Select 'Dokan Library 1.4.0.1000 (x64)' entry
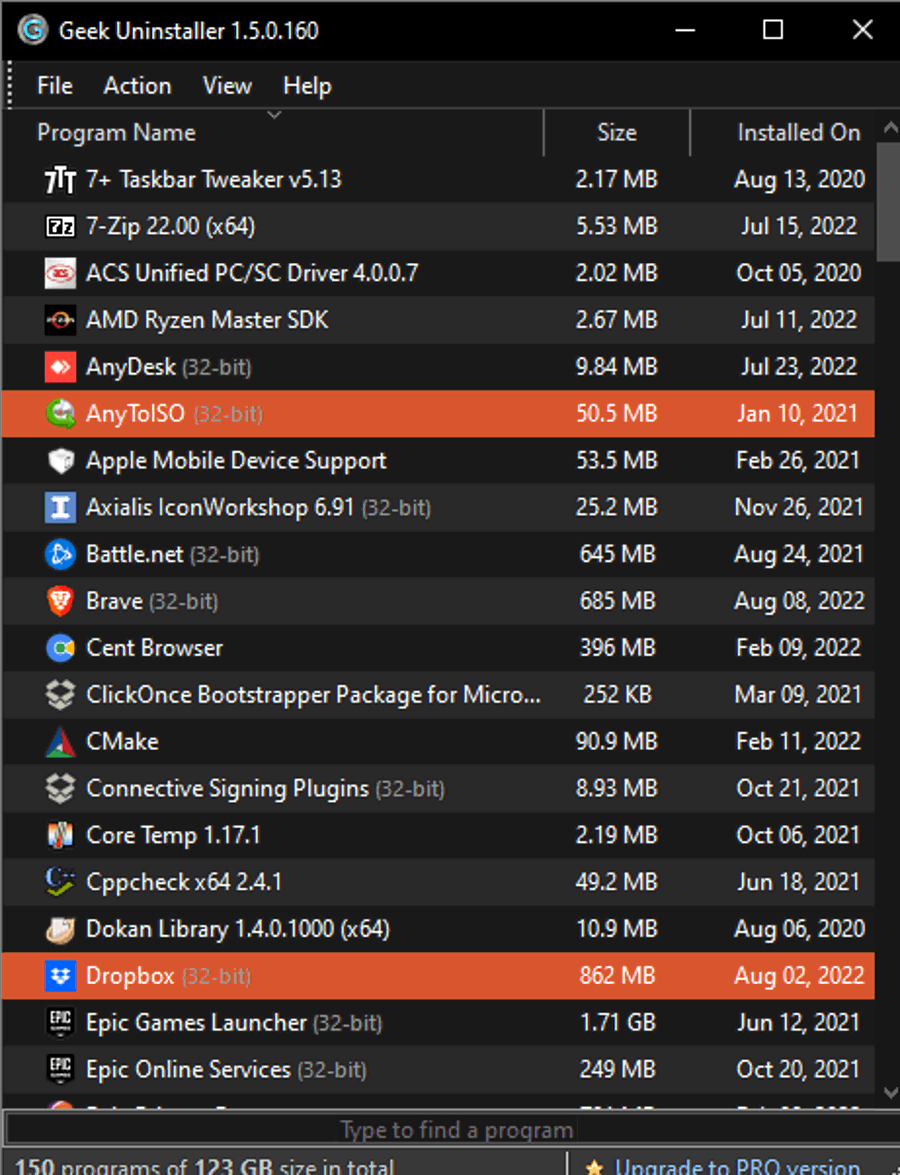Image resolution: width=900 pixels, height=1175 pixels. [238, 929]
